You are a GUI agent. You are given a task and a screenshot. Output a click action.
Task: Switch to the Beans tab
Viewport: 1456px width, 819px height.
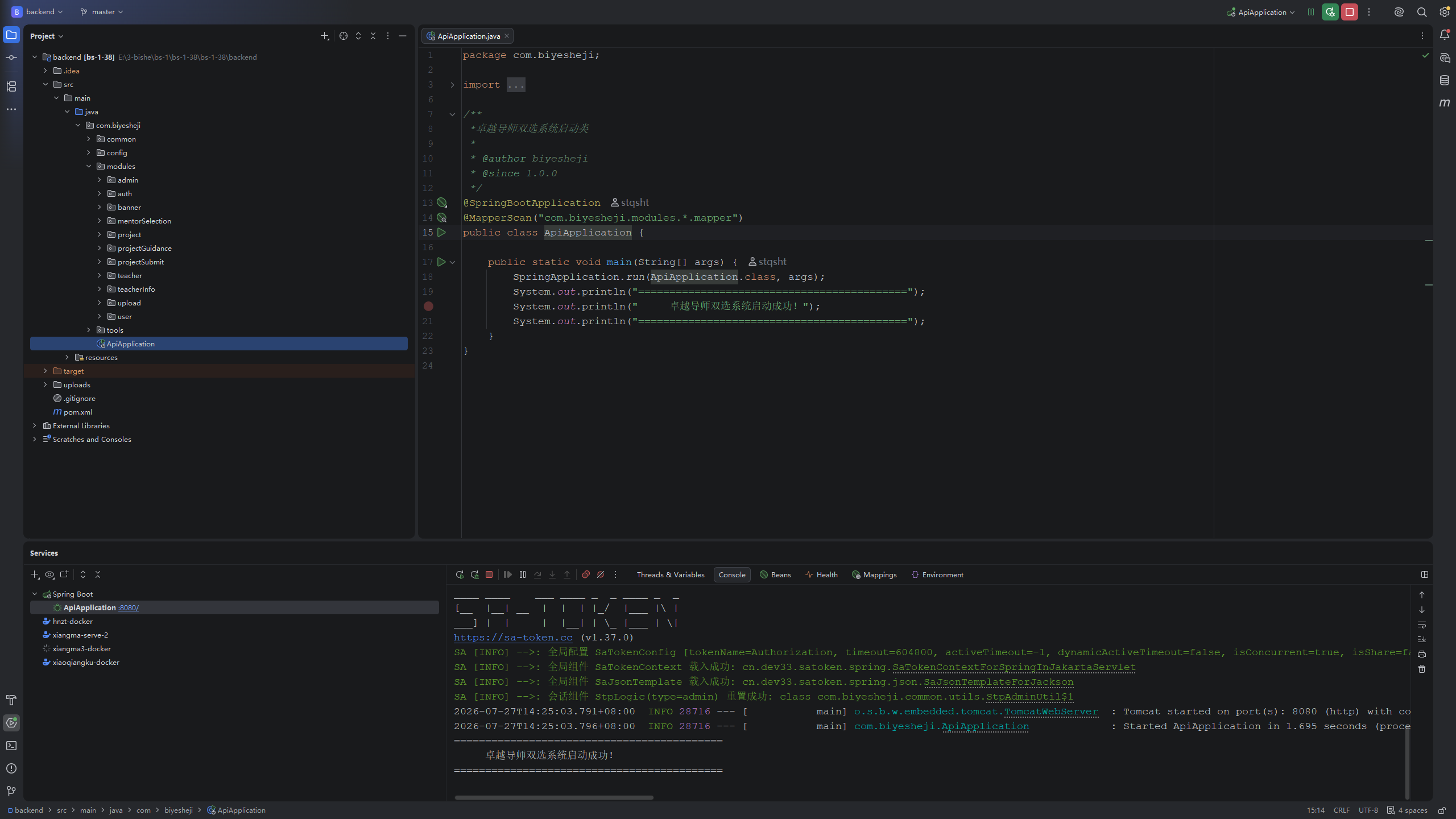pos(776,575)
